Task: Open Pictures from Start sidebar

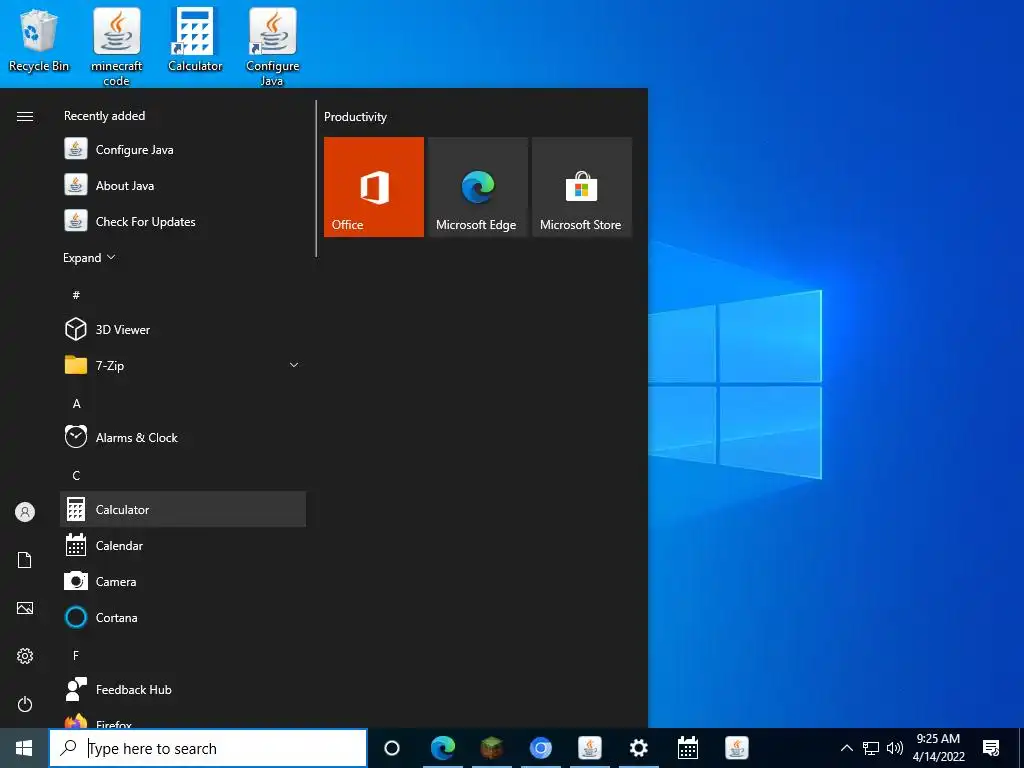Action: (x=25, y=608)
